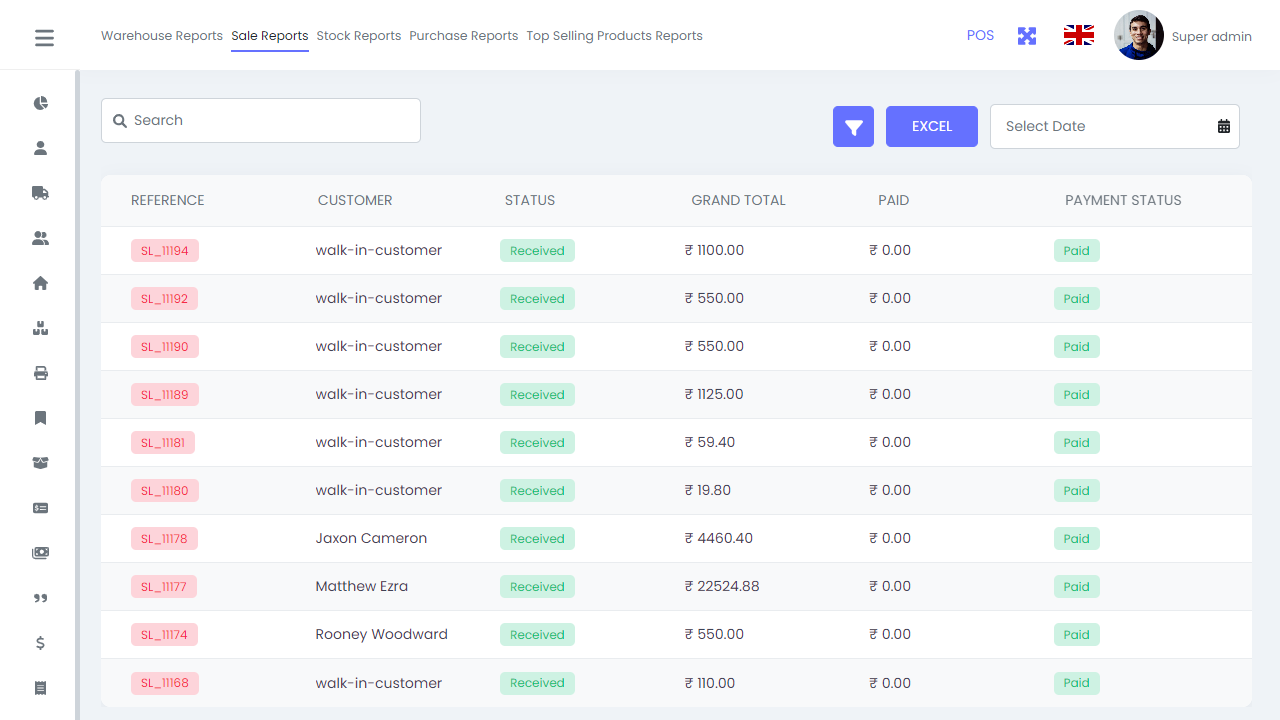This screenshot has width=1280, height=720.
Task: Open the Super admin profile menu
Action: 1180,36
